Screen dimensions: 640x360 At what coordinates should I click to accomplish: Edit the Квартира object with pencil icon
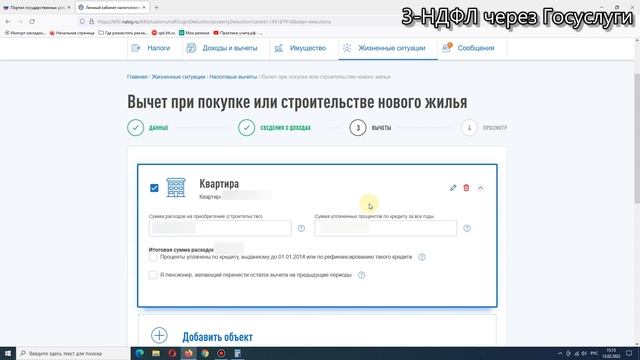pos(453,188)
